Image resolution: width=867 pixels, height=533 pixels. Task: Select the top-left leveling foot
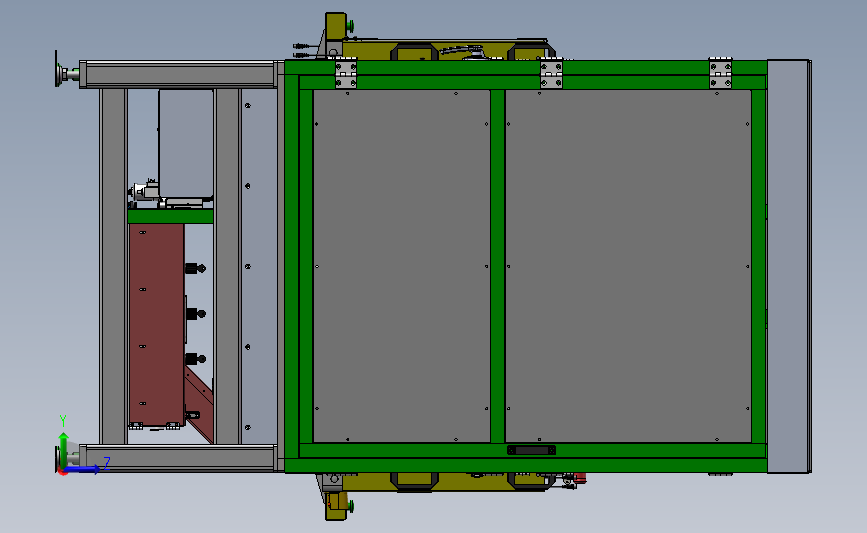[x=65, y=74]
